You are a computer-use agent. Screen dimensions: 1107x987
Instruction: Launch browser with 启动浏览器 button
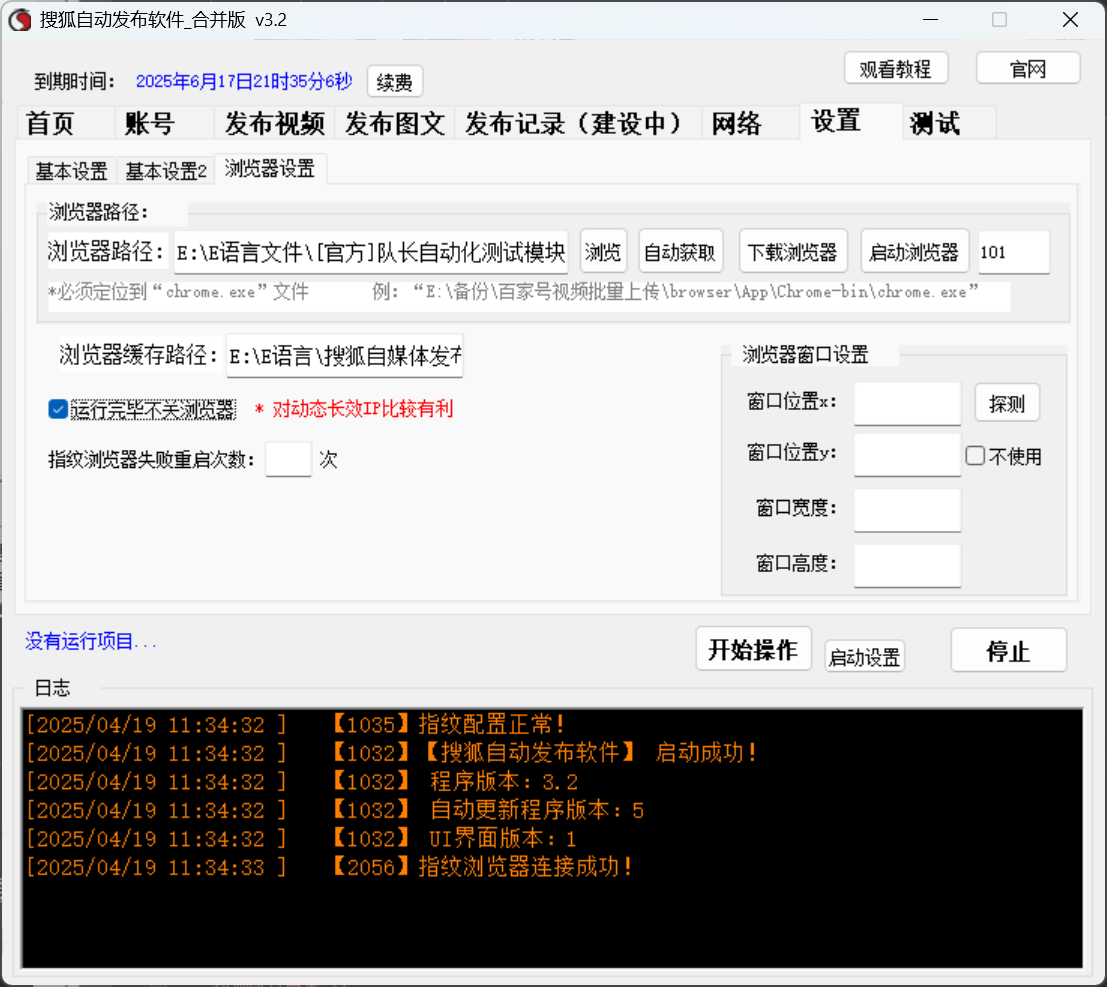pos(914,251)
